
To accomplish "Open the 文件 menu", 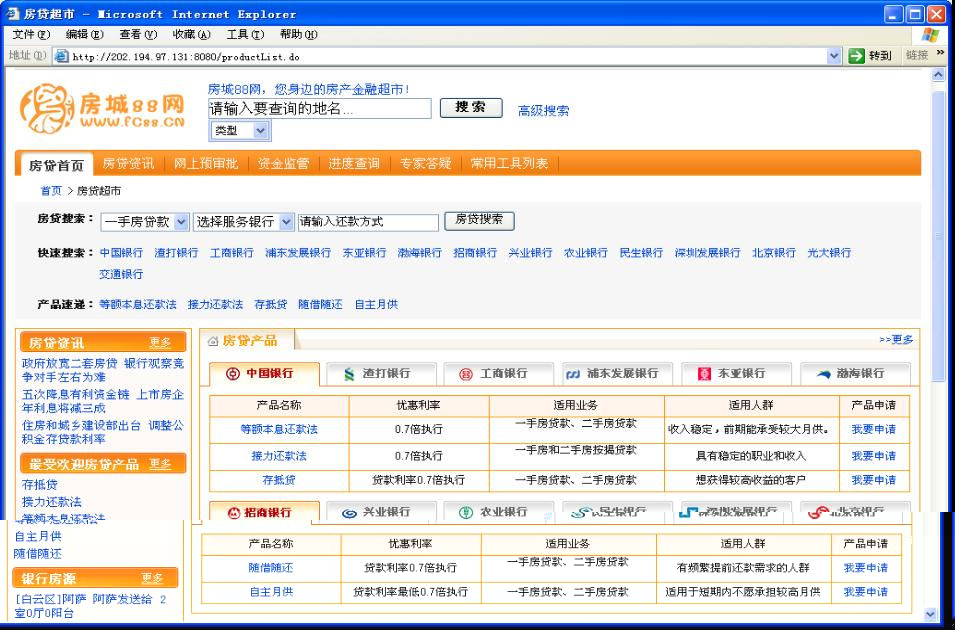I will tap(31, 35).
